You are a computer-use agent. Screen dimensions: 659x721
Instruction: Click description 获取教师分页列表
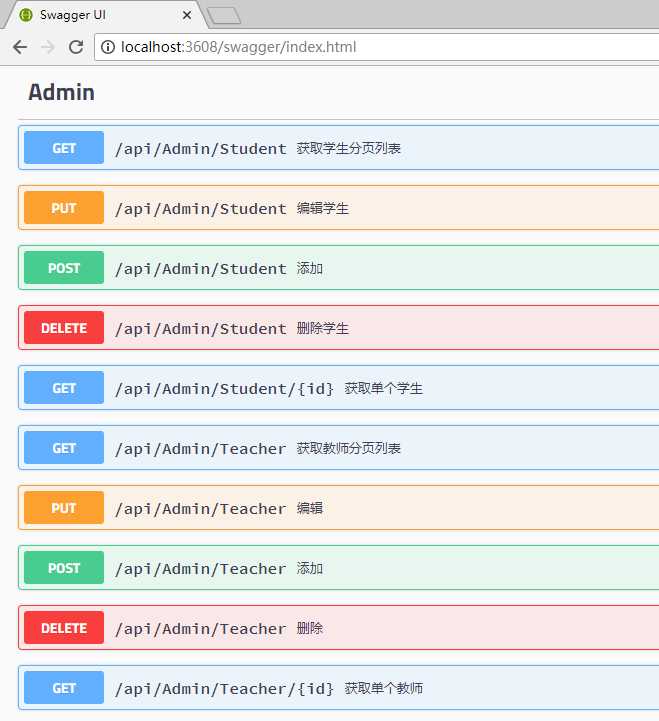pos(349,448)
